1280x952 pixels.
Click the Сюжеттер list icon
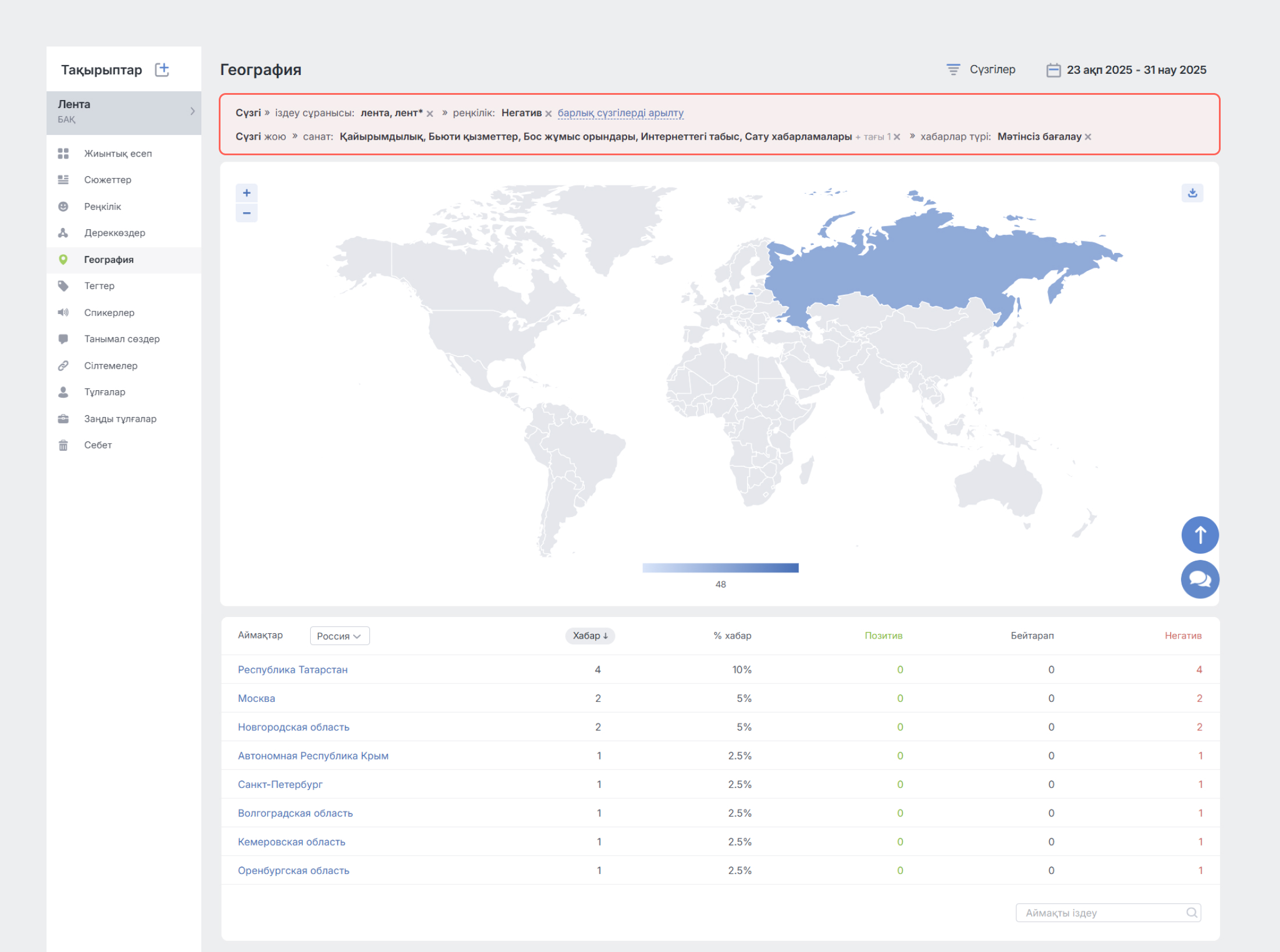click(63, 180)
